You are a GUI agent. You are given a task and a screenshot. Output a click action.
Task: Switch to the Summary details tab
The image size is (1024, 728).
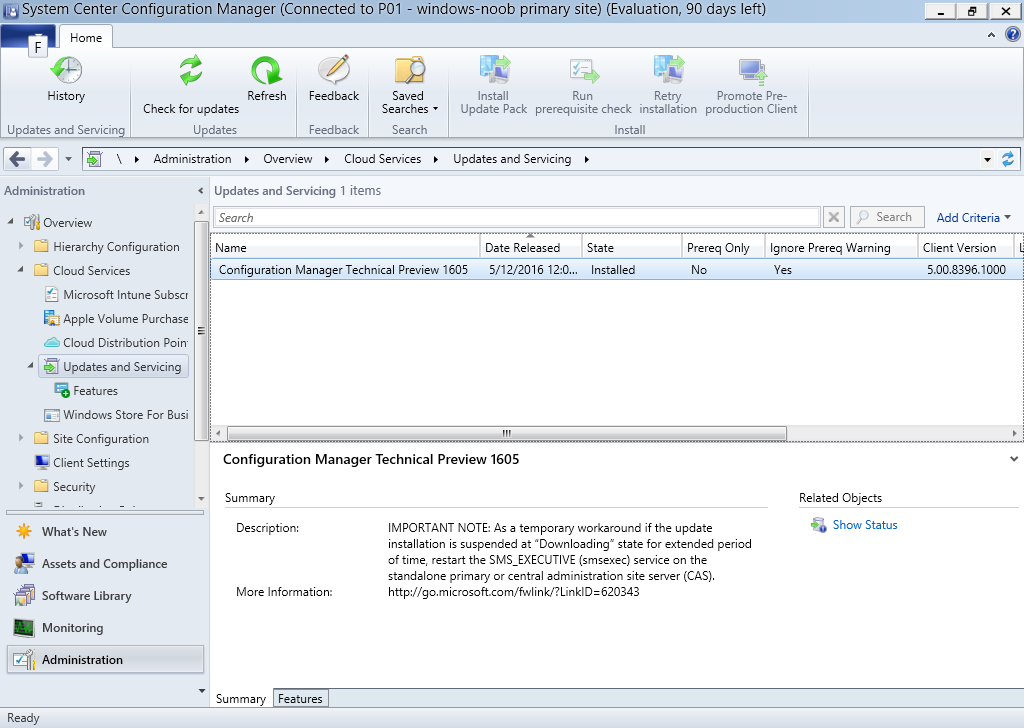tap(240, 699)
